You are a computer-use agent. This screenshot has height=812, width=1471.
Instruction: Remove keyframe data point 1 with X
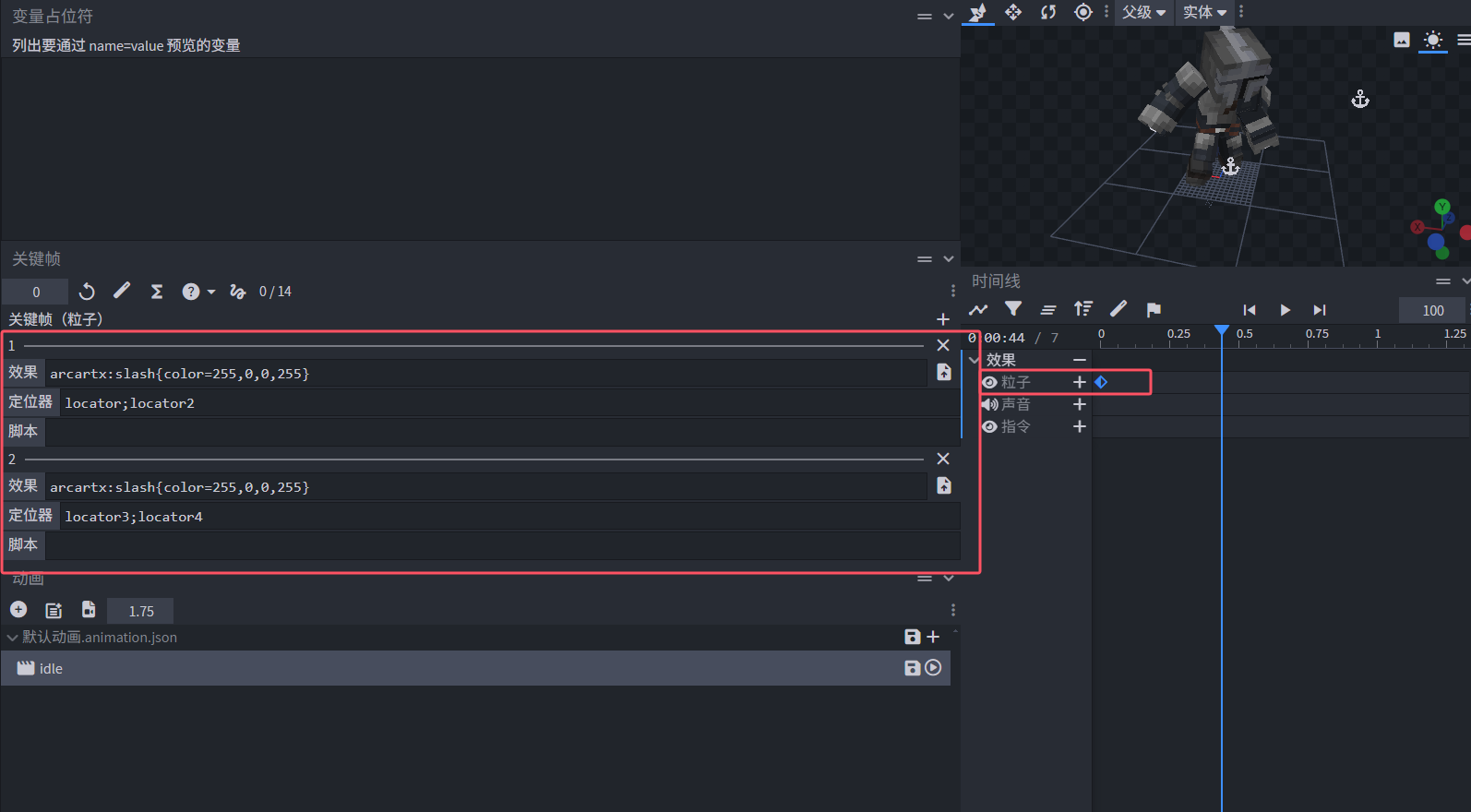943,345
